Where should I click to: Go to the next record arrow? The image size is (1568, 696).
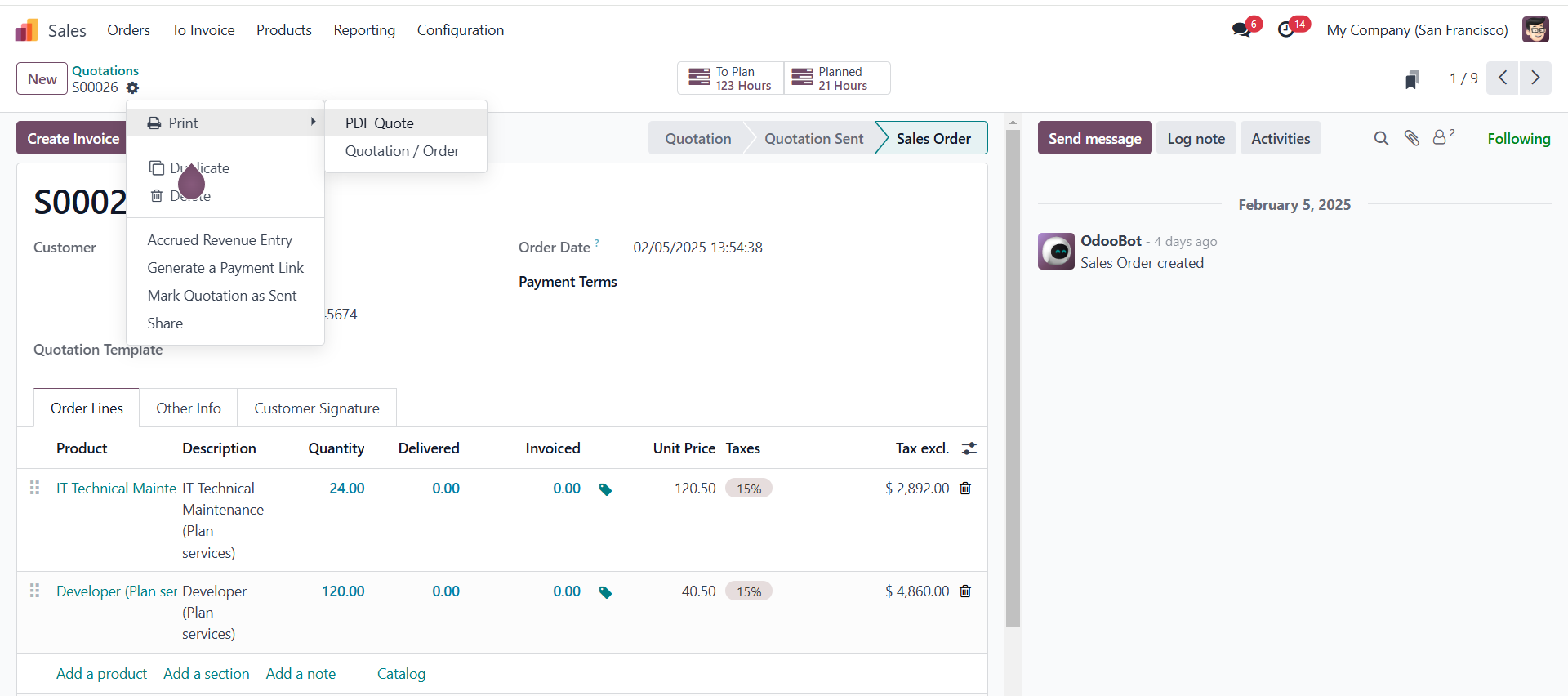pyautogui.click(x=1535, y=78)
